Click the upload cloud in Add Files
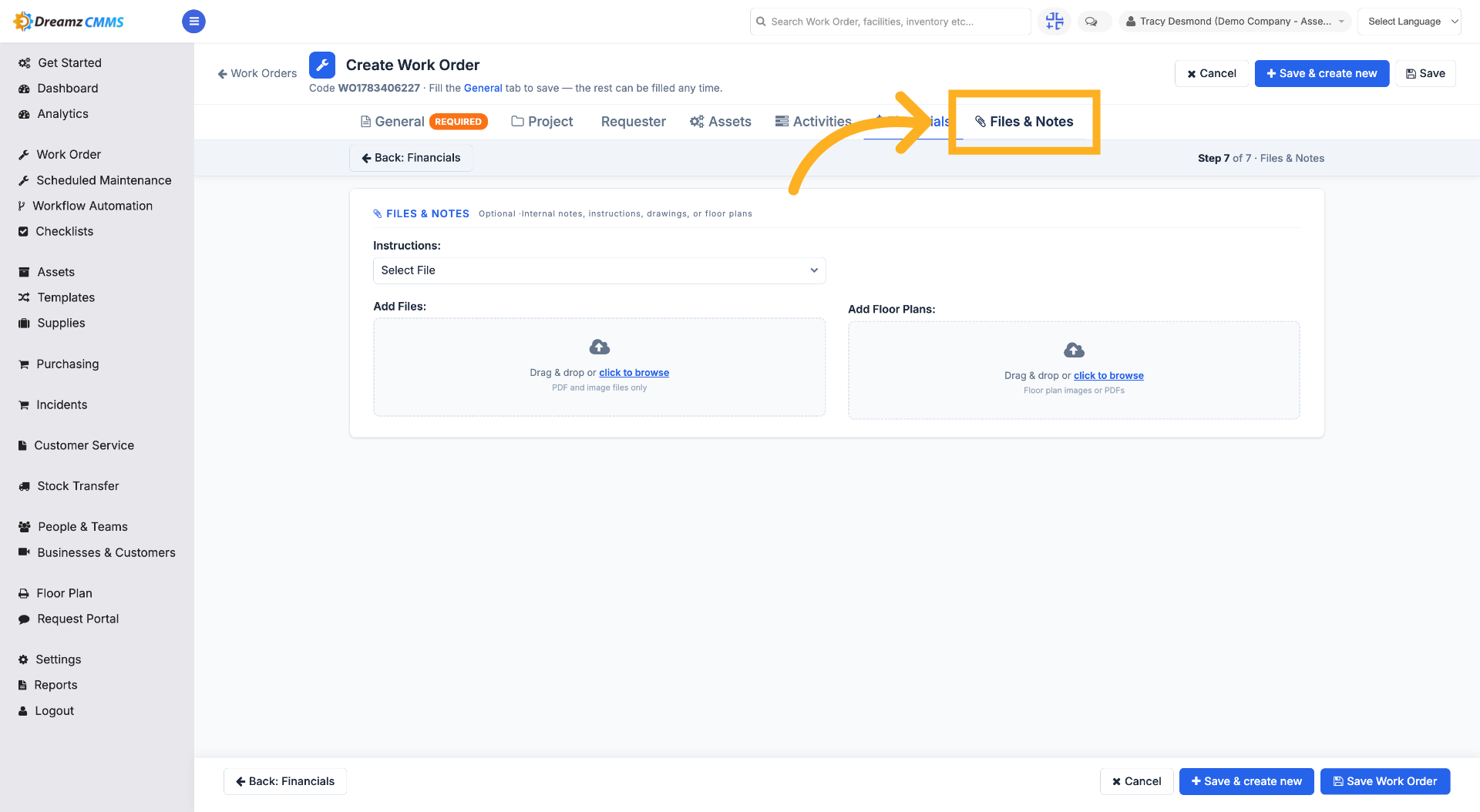The image size is (1480, 812). click(600, 347)
